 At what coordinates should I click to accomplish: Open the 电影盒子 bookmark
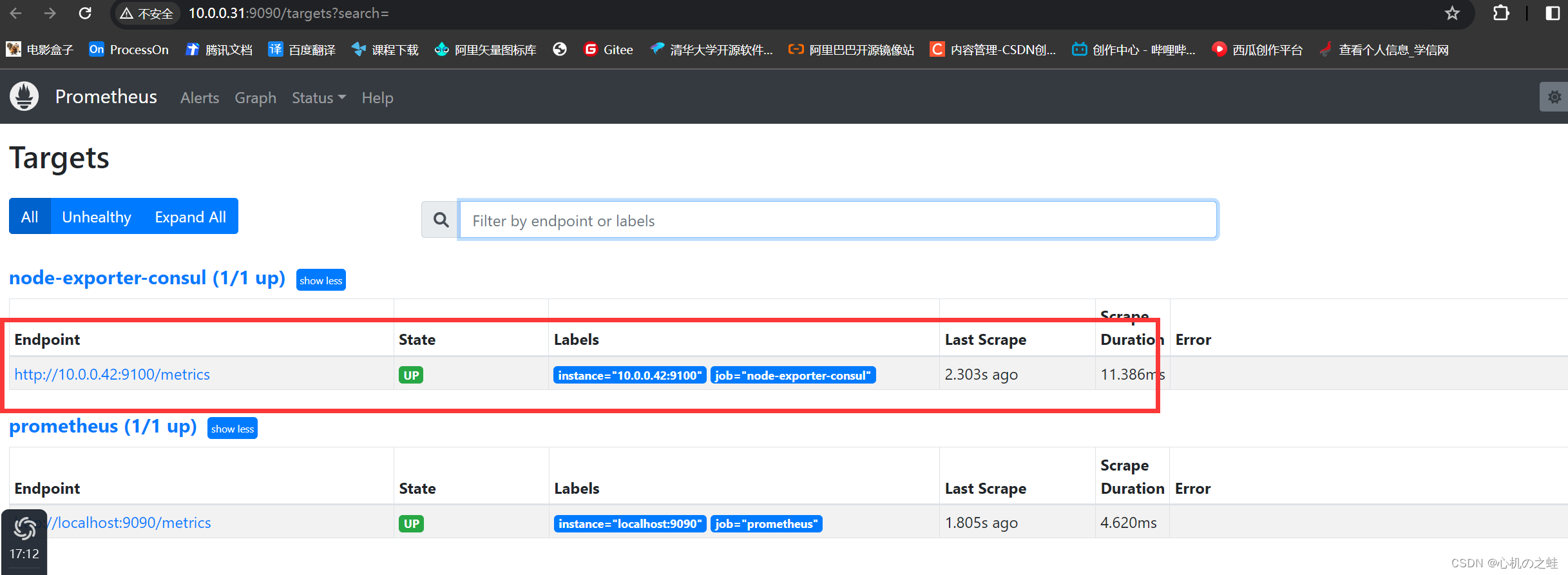click(39, 50)
